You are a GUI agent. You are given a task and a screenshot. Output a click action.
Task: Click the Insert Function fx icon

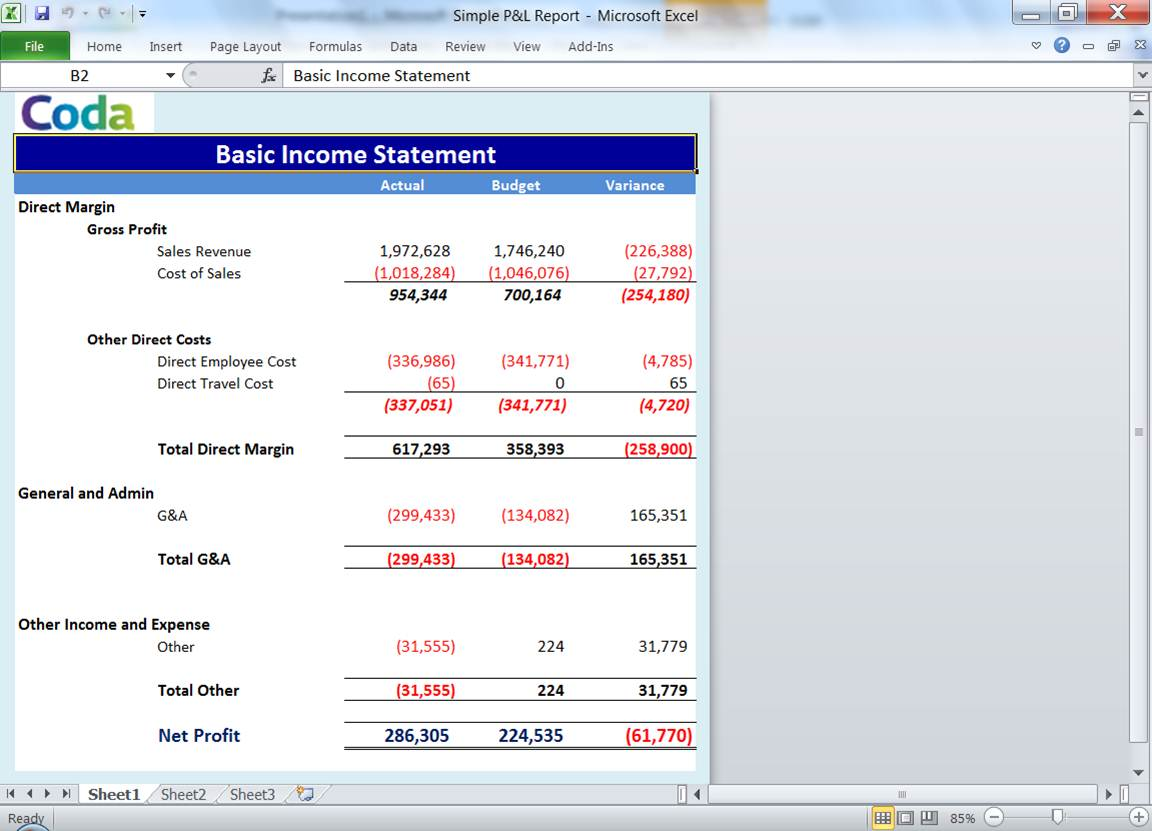click(269, 76)
